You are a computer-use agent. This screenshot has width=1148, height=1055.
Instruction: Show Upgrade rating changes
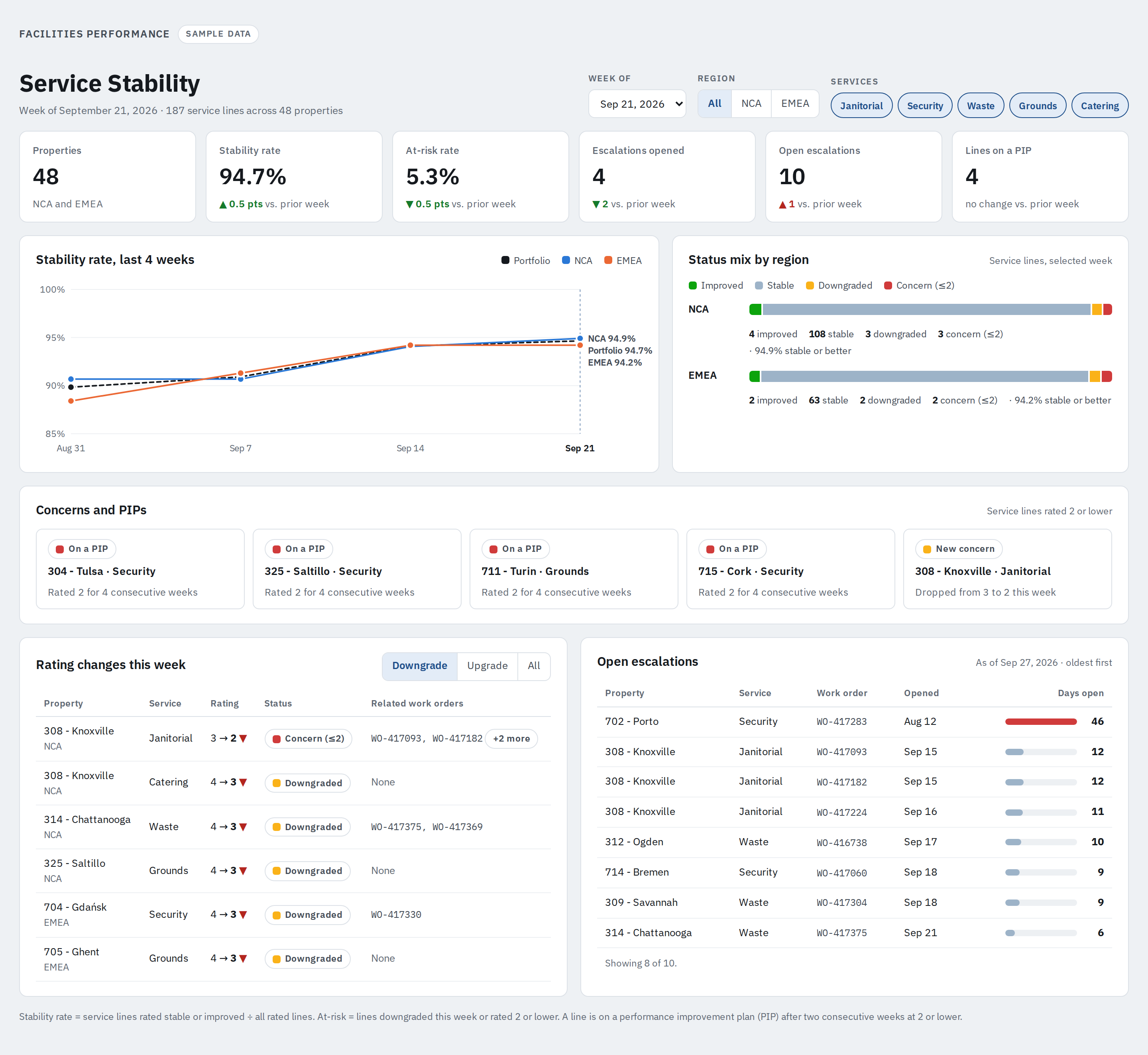coord(487,666)
